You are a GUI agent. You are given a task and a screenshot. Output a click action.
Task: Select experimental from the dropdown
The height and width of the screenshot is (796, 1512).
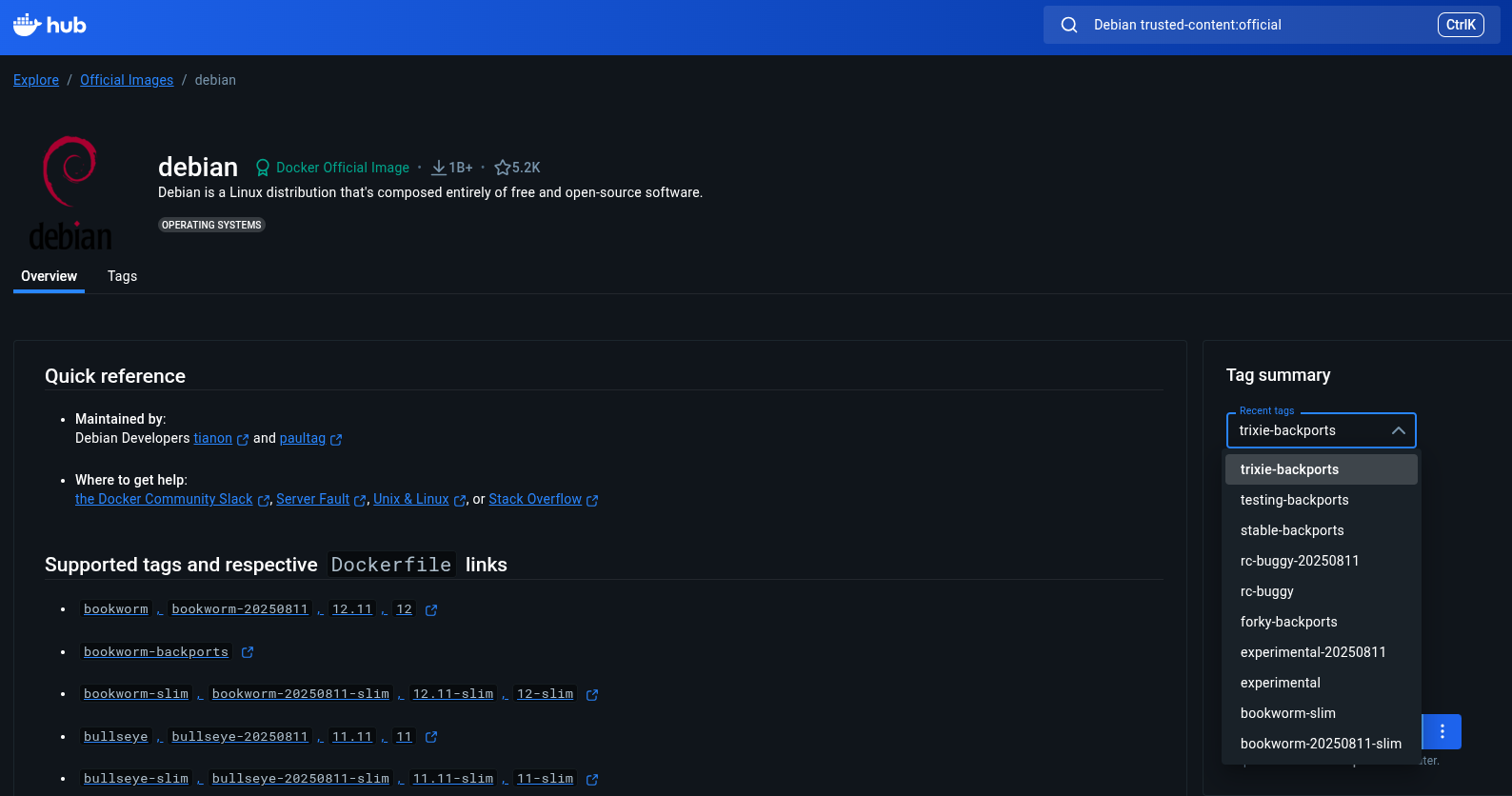click(x=1322, y=683)
